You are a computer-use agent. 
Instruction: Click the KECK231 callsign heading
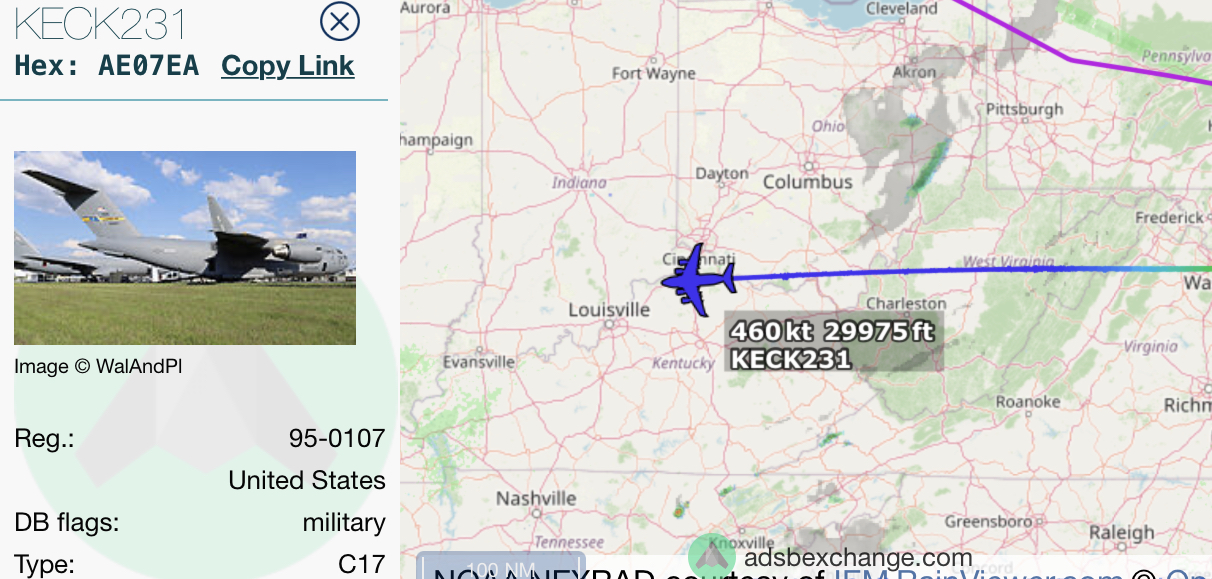pos(101,22)
